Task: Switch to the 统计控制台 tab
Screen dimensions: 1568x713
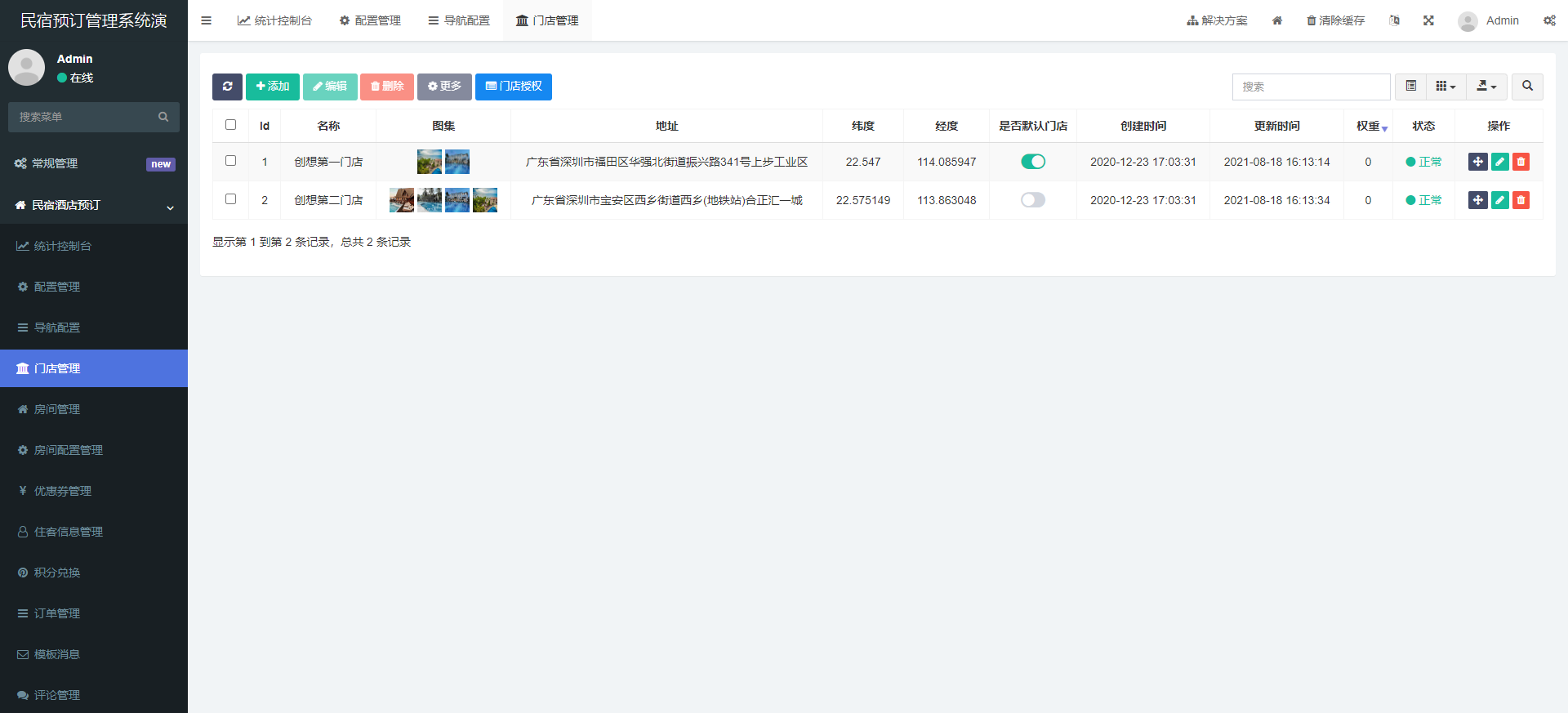Action: [x=274, y=20]
